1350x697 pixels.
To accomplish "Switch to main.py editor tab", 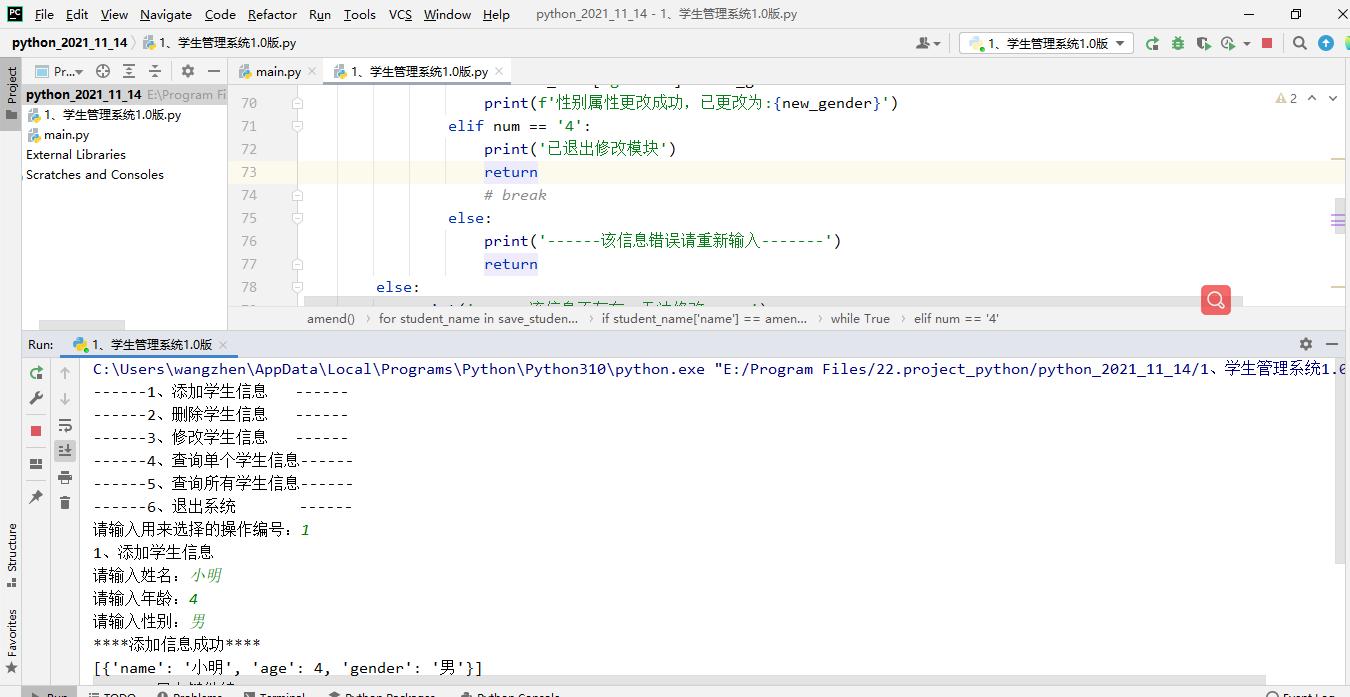I will point(277,71).
